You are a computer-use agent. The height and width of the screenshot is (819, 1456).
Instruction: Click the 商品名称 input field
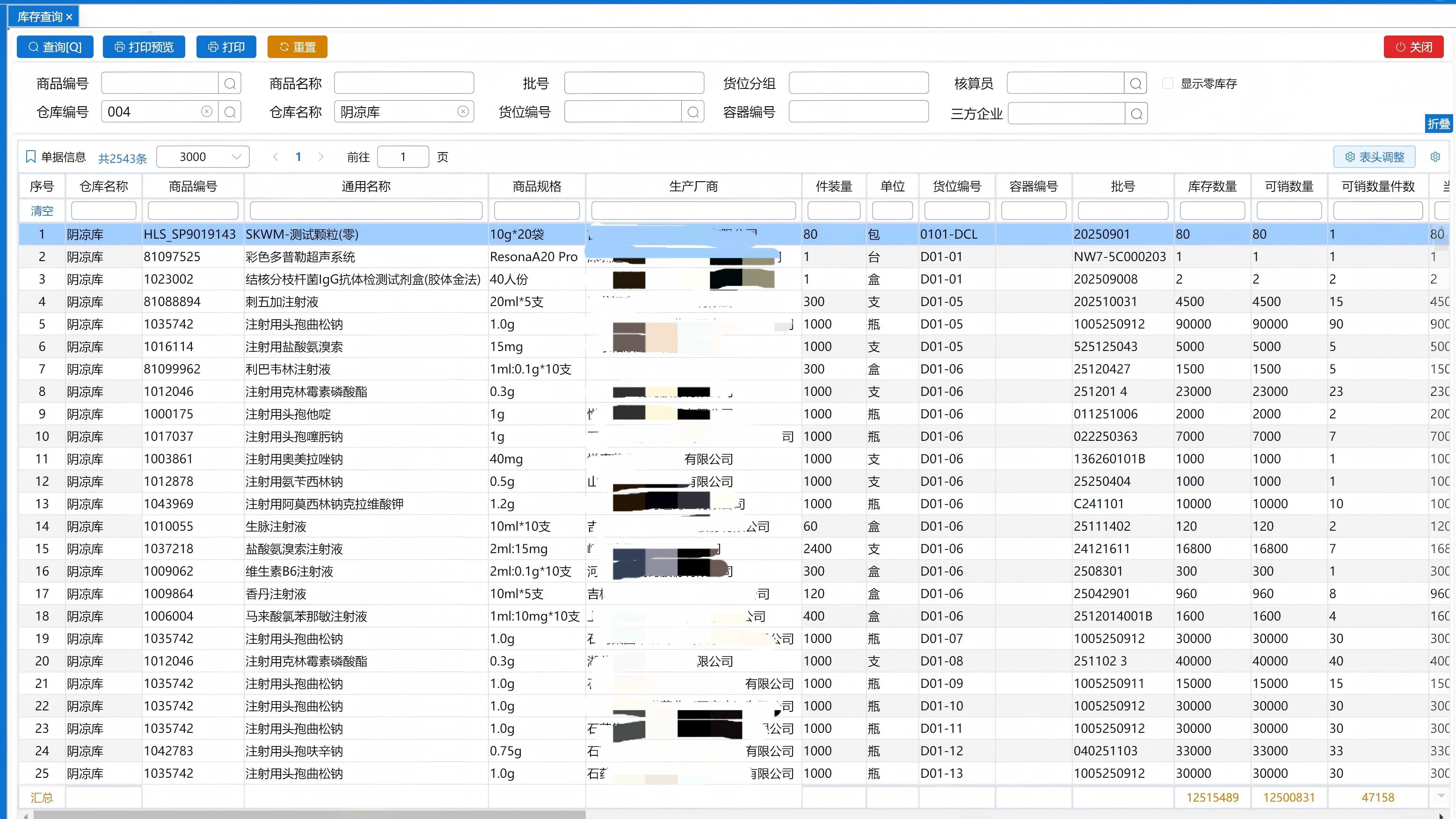pos(404,83)
